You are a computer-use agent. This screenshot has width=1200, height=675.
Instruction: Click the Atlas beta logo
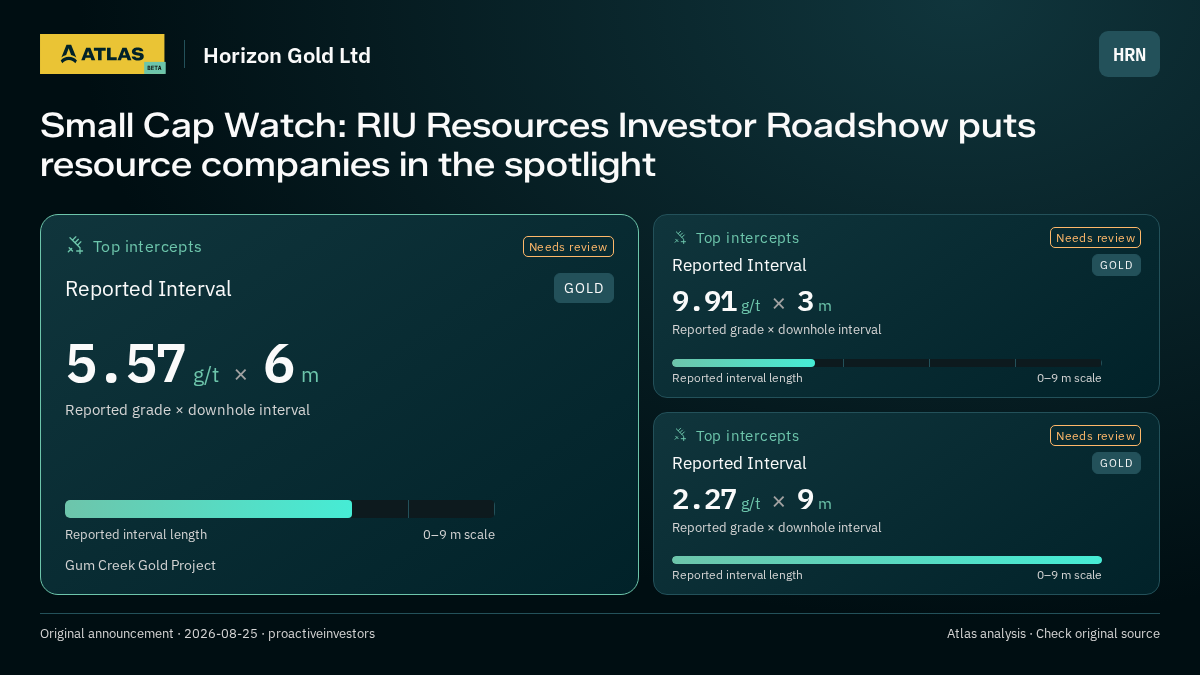pyautogui.click(x=102, y=54)
